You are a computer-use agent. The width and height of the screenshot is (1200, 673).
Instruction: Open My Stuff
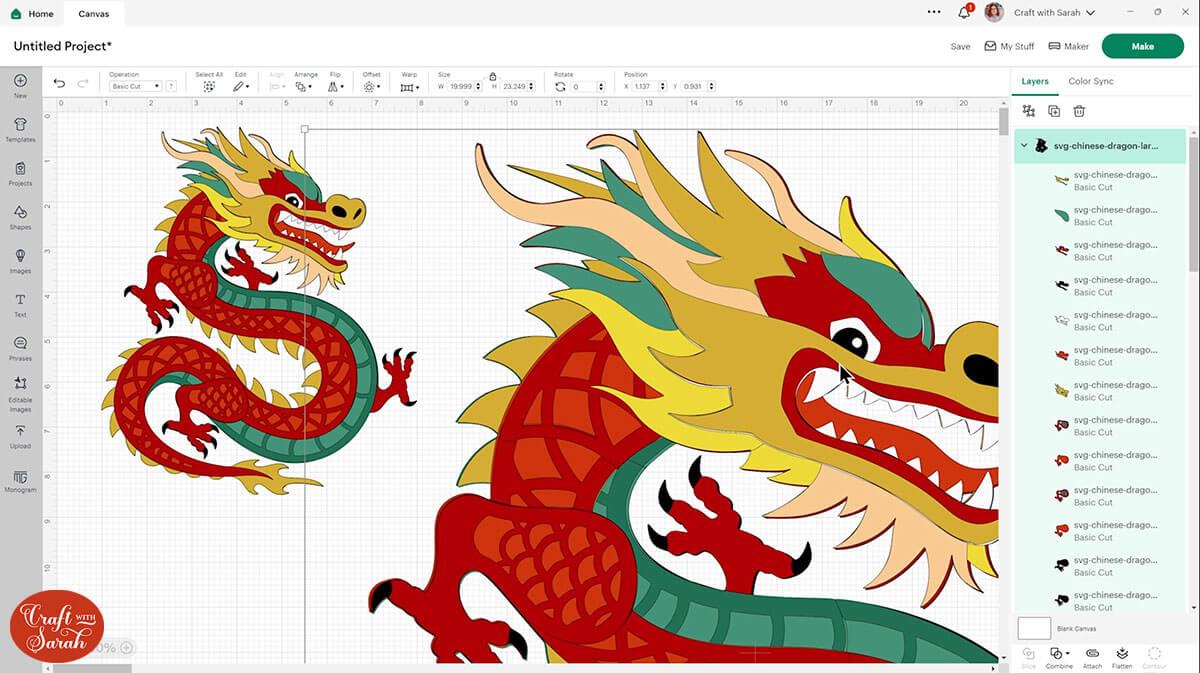[x=1009, y=46]
